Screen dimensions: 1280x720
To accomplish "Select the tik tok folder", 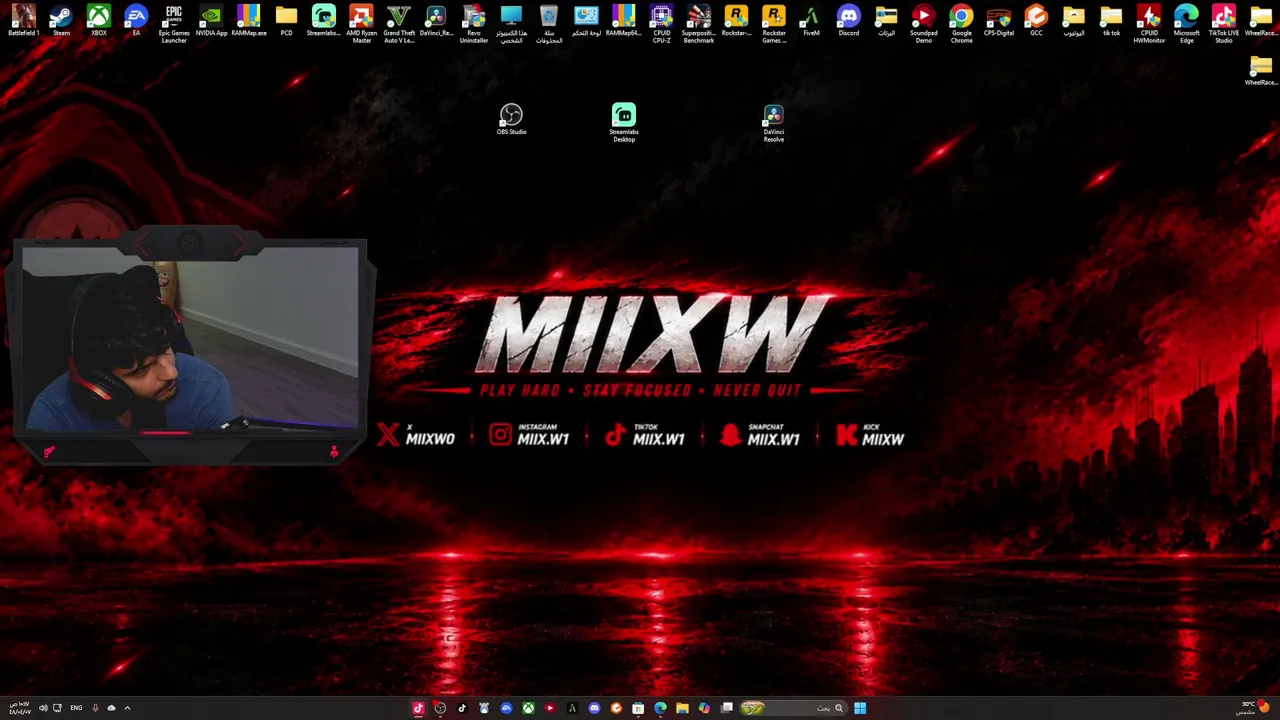I will tap(1111, 21).
